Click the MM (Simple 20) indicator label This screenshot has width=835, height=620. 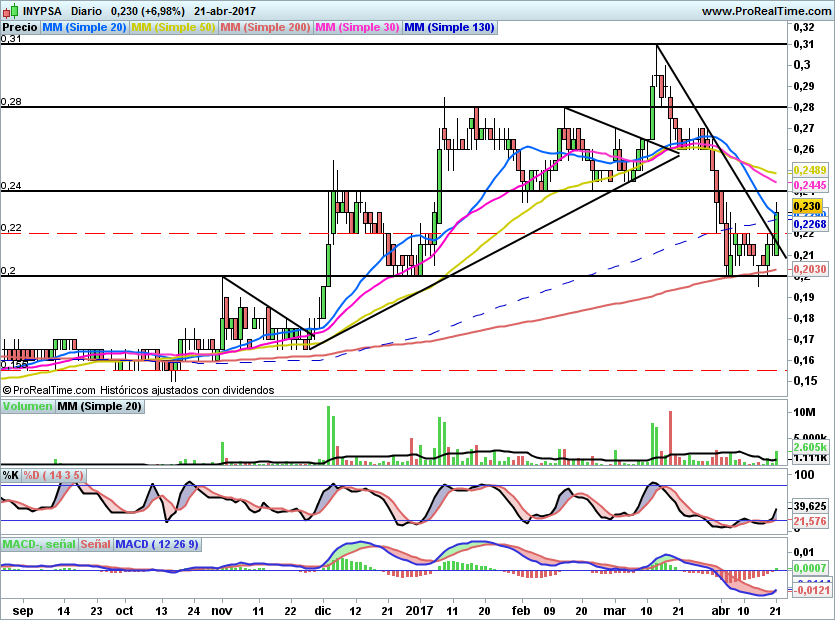pos(87,28)
